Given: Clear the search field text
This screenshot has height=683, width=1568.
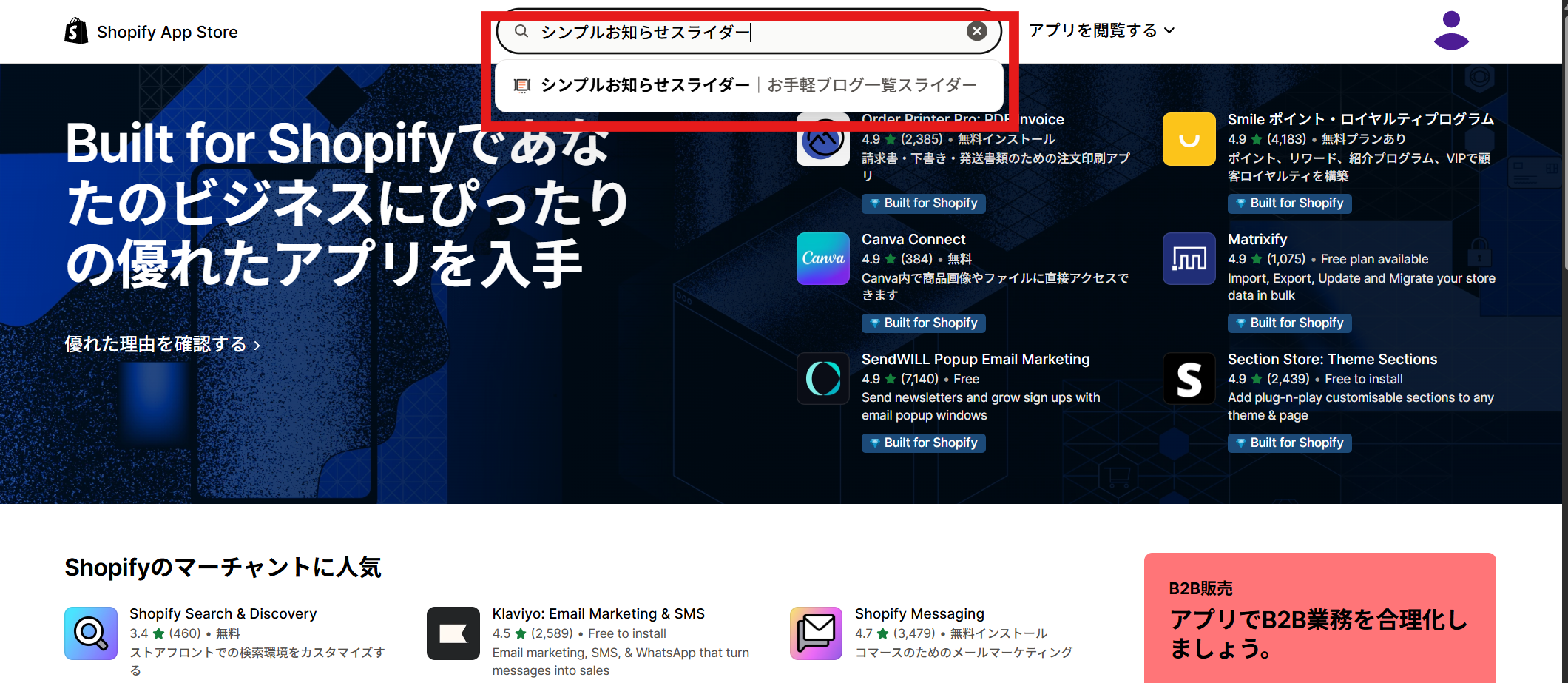Looking at the screenshot, I should point(976,31).
